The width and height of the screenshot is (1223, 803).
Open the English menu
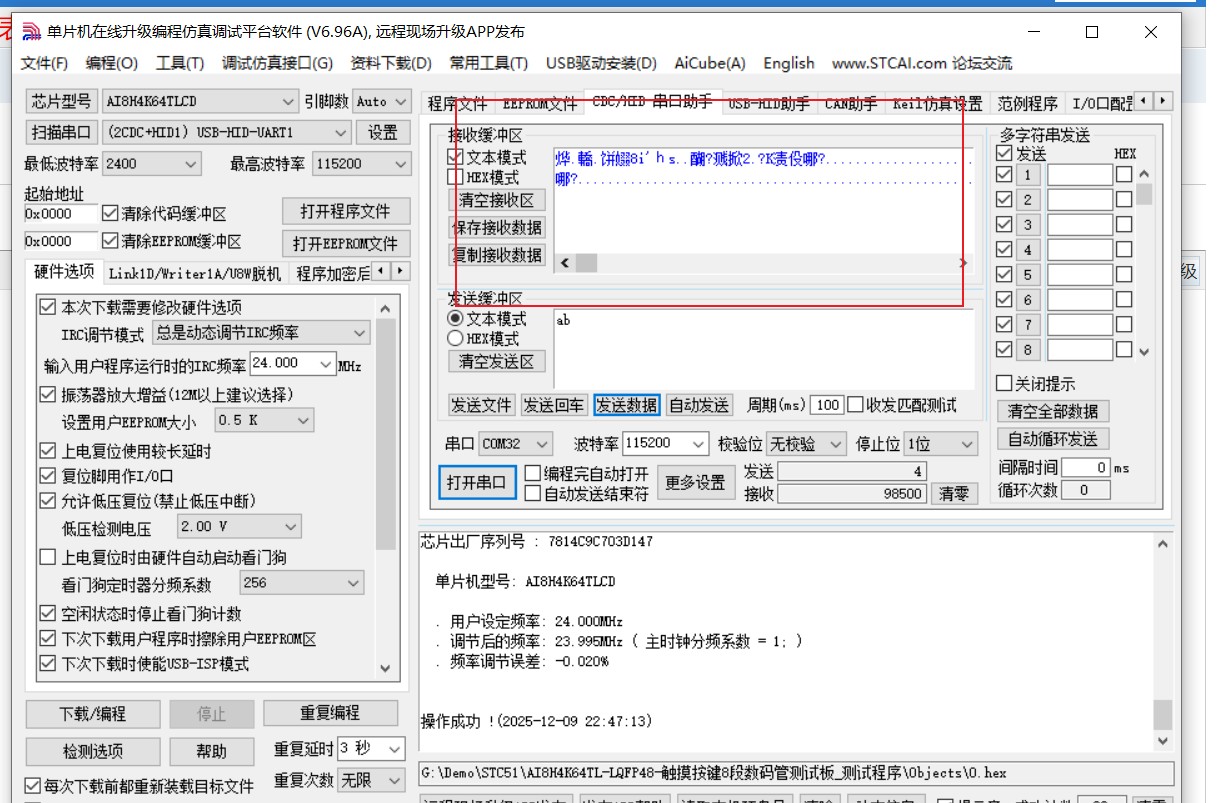[788, 62]
